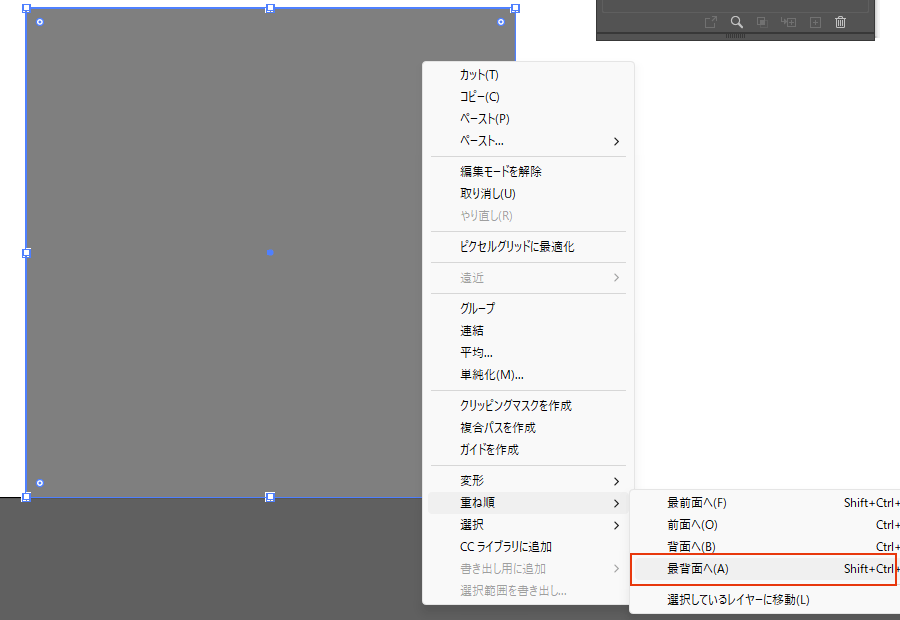This screenshot has width=900, height=620.
Task: Expand the 選択 submenu
Action: coord(528,525)
